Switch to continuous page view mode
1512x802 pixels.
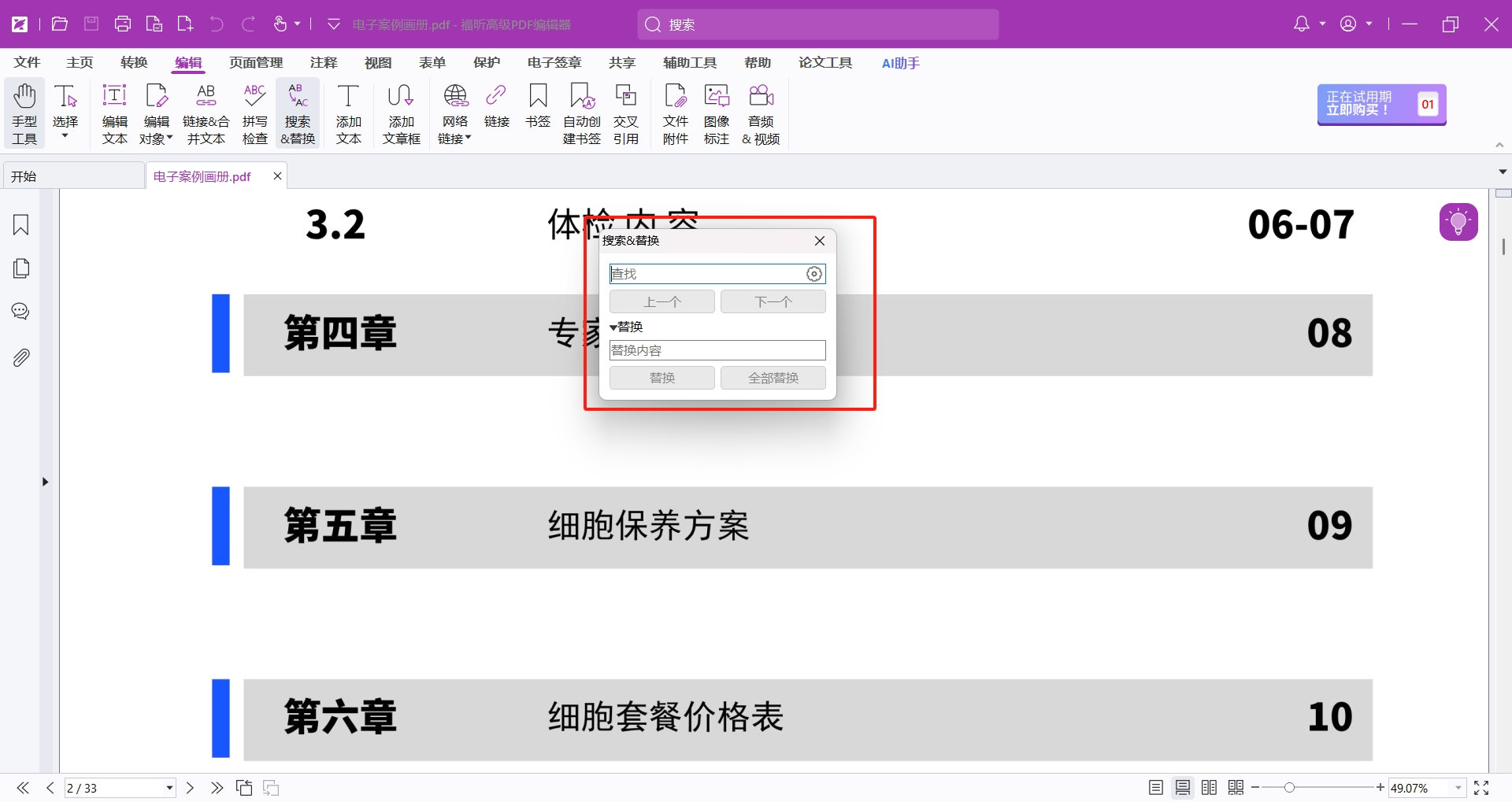[1183, 788]
